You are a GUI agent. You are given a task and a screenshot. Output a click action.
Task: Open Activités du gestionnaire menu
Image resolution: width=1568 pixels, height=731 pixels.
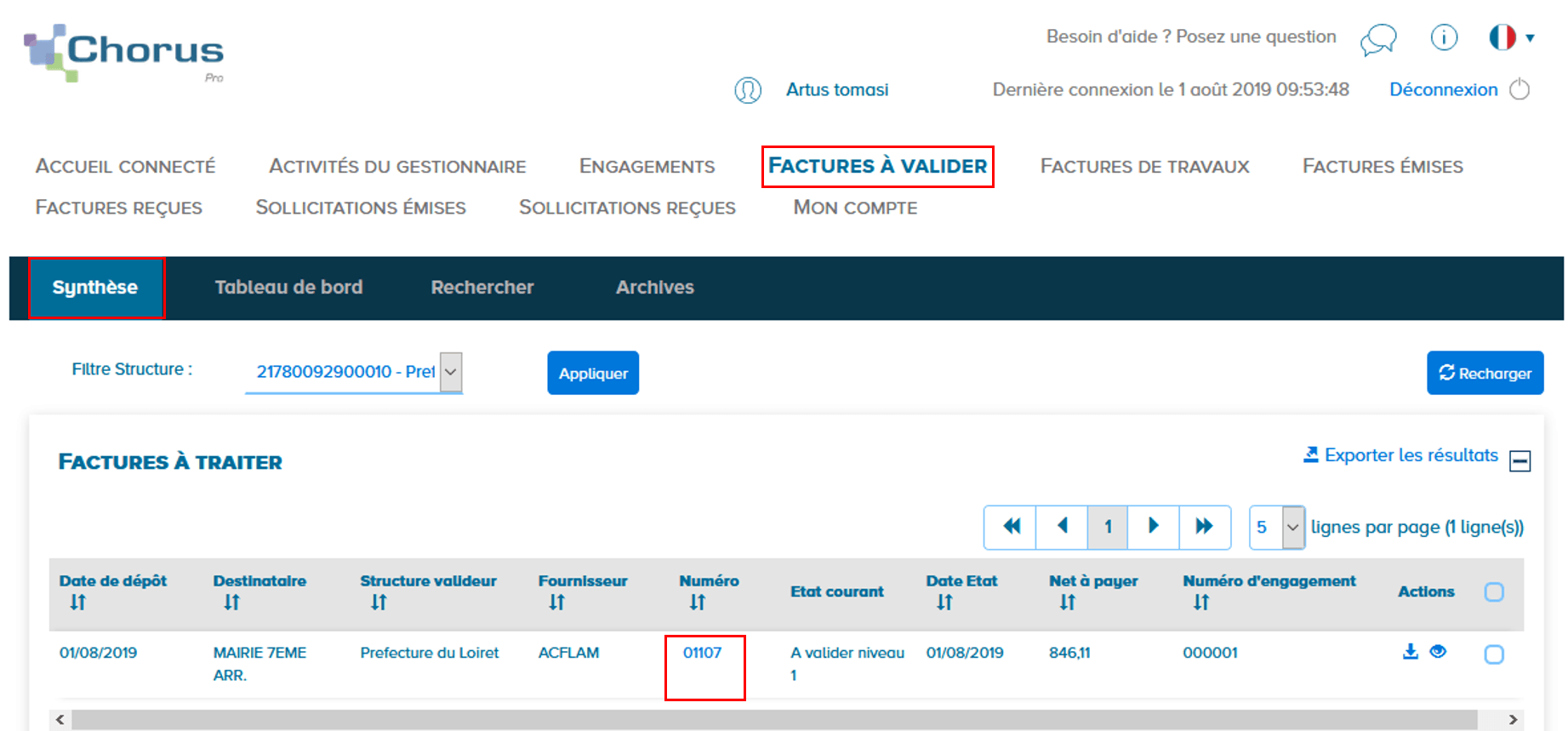(x=397, y=166)
